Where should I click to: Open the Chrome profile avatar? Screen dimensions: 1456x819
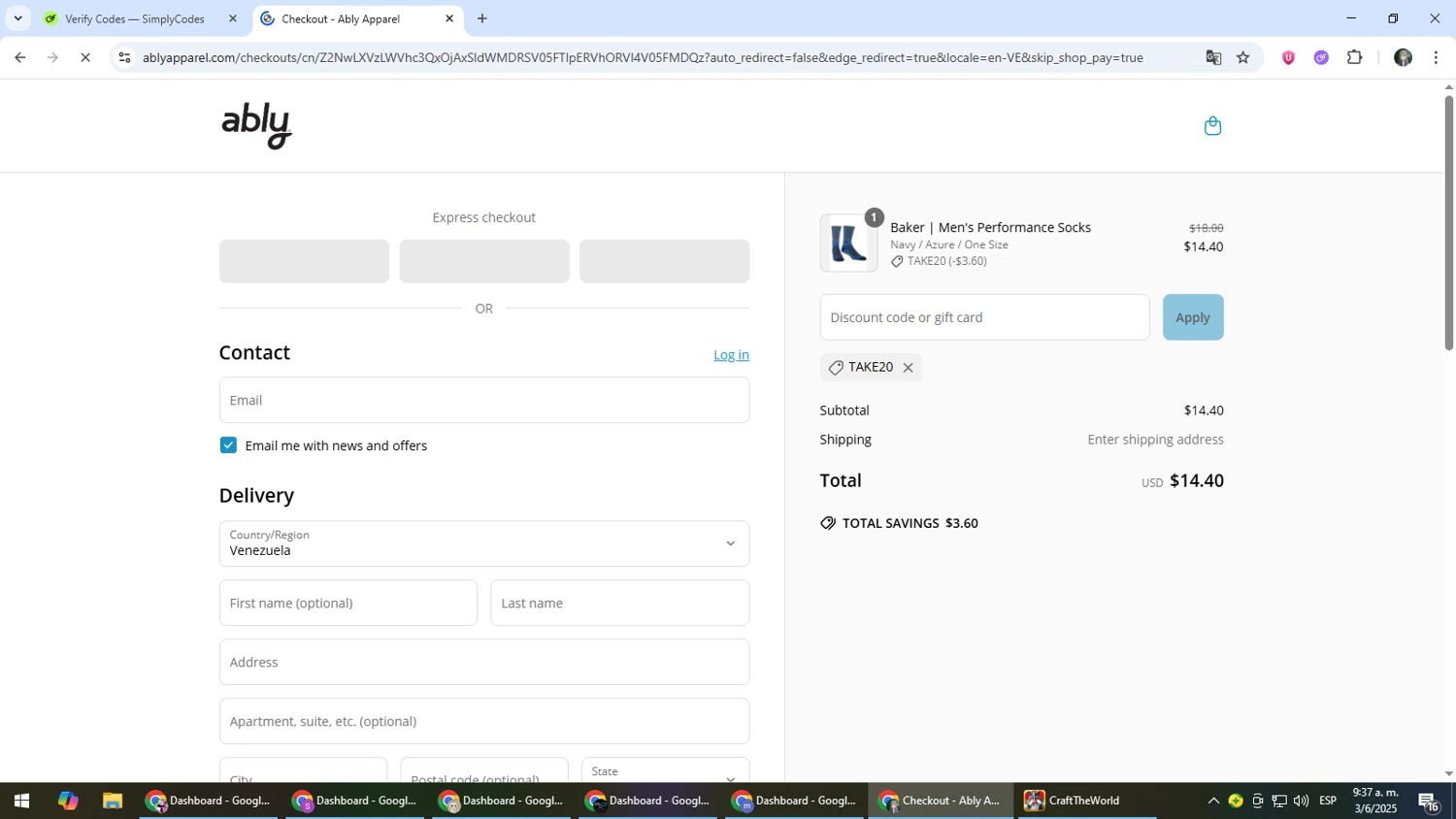tap(1403, 57)
